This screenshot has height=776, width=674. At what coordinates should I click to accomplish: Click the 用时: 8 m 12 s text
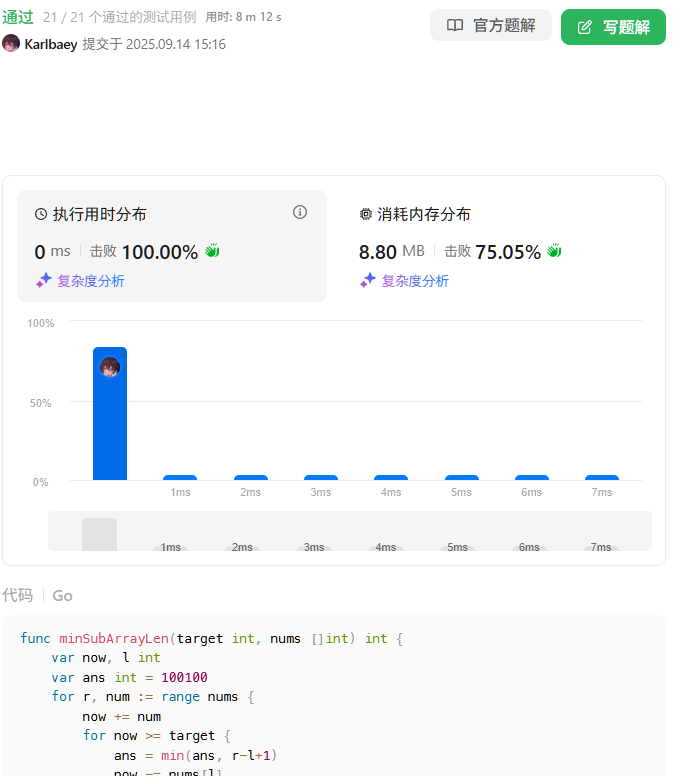[243, 17]
